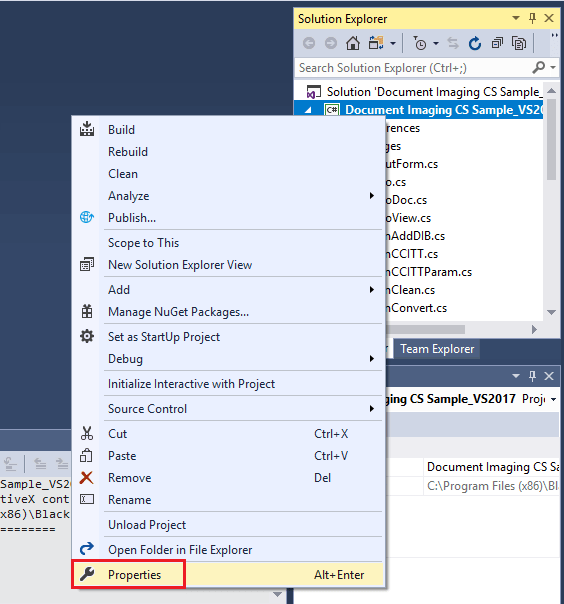Open the Properties object selector dropdown
The height and width of the screenshot is (604, 564).
[x=553, y=399]
